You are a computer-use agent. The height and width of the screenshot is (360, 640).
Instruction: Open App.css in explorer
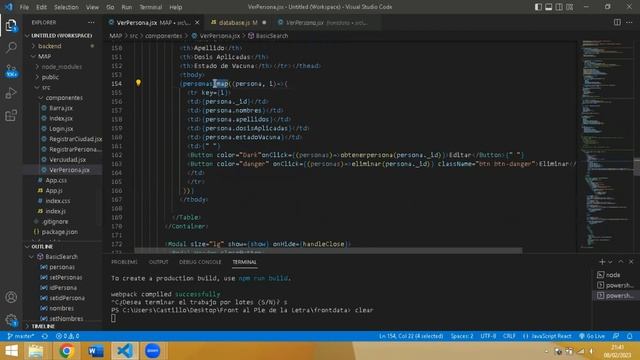coord(56,180)
